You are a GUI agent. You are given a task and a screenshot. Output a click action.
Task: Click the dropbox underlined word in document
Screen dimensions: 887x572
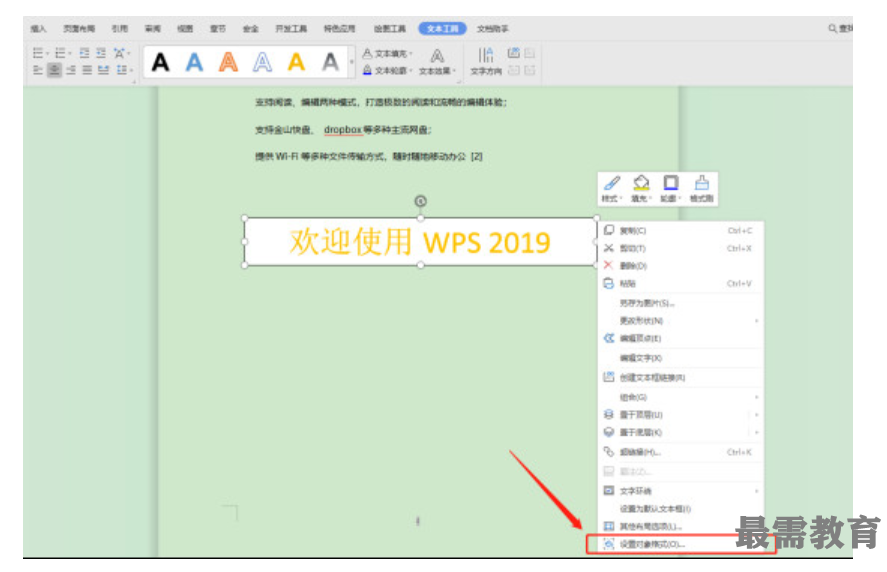[342, 130]
